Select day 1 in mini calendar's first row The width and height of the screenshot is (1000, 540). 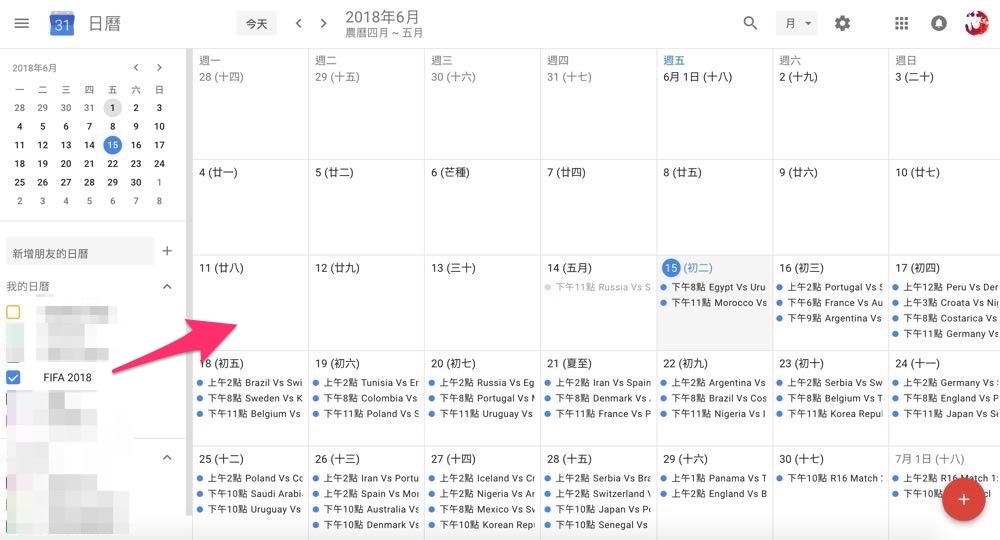click(112, 108)
